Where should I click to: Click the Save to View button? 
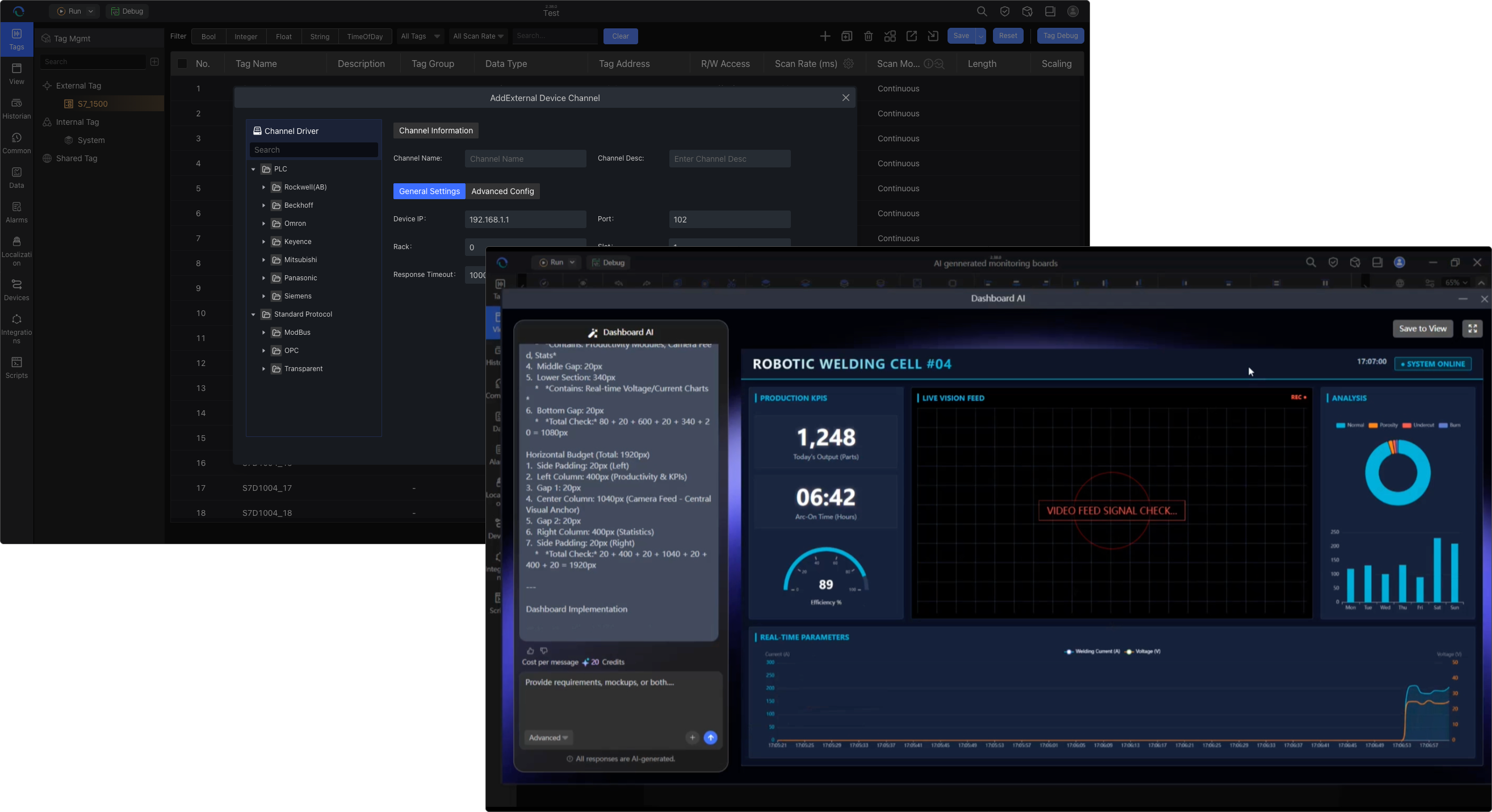click(1423, 329)
